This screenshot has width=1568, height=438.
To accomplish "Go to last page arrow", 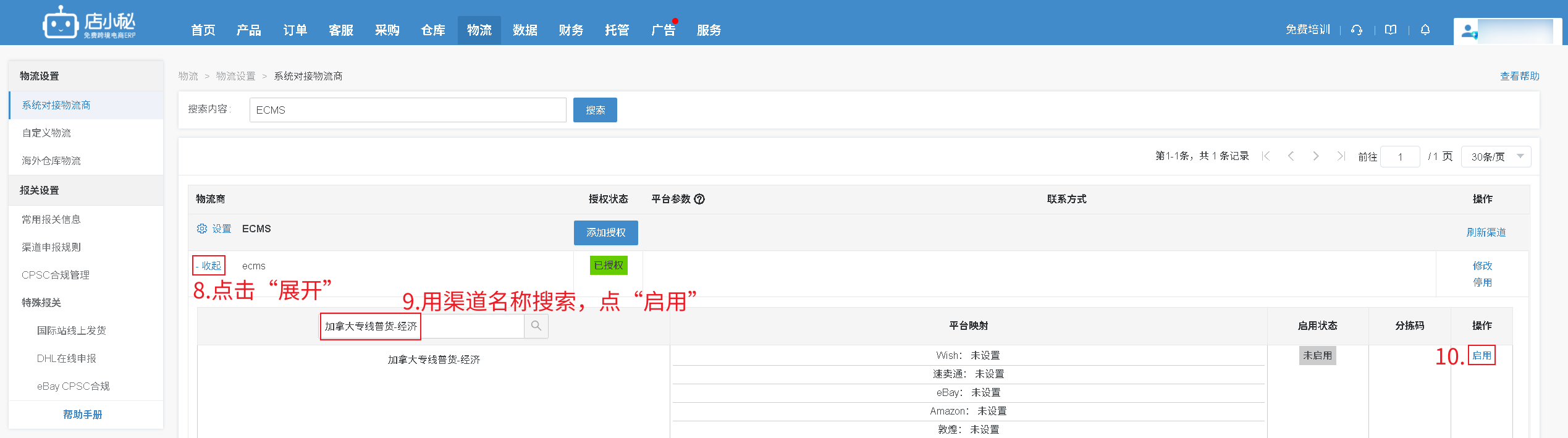I will (1341, 156).
